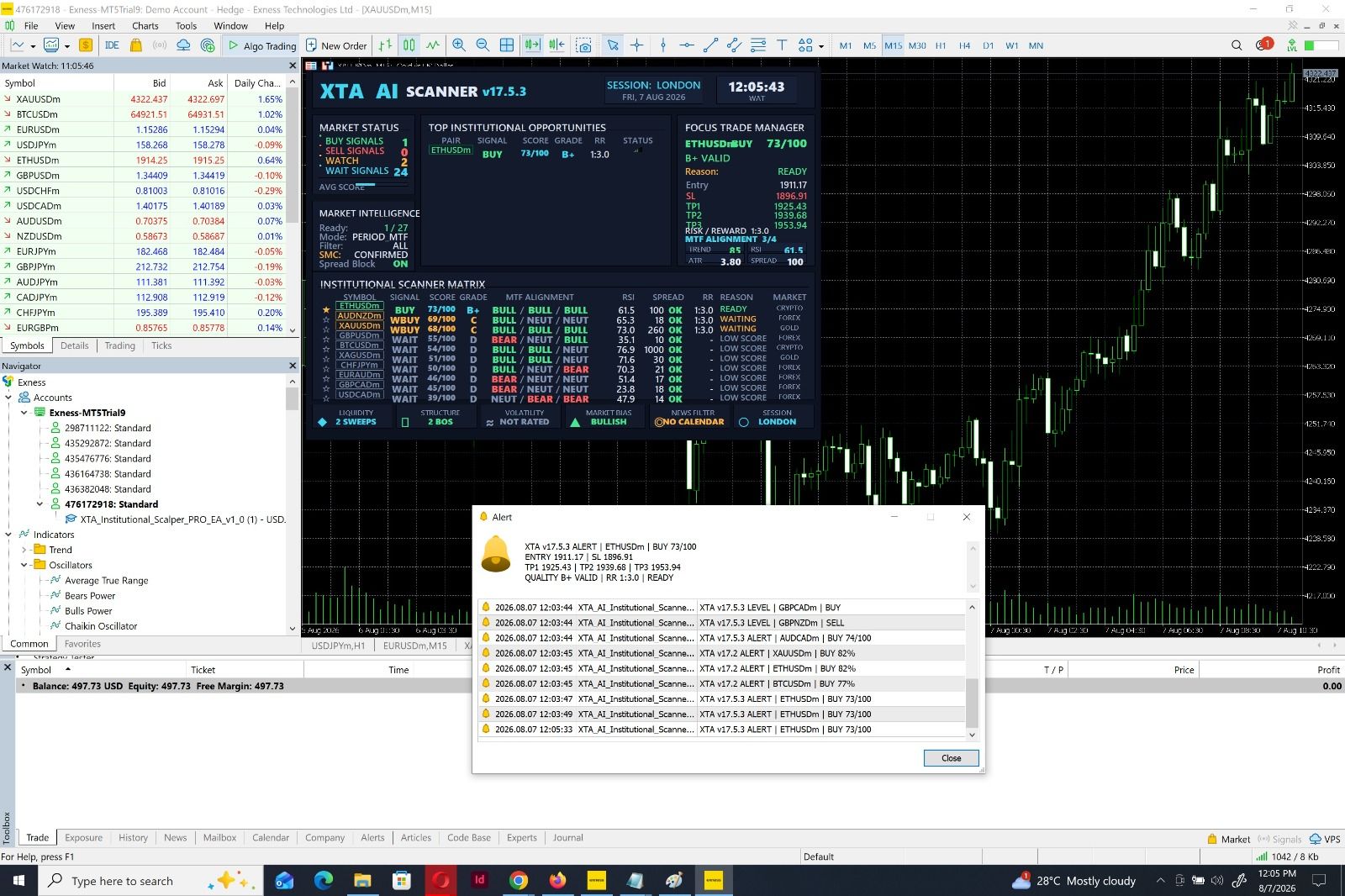Open the Tools menu

(186, 25)
